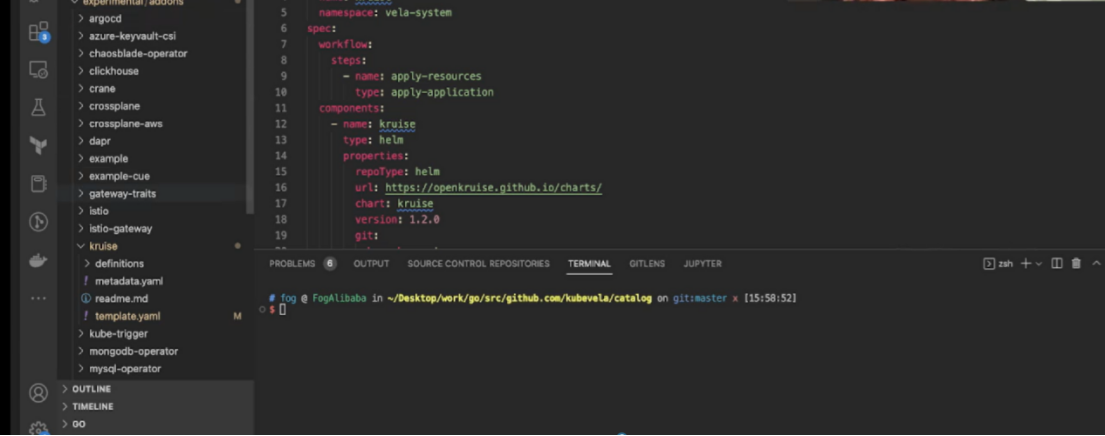Open the Testing flask icon
Screen dimensions: 1105x436
(x=38, y=107)
